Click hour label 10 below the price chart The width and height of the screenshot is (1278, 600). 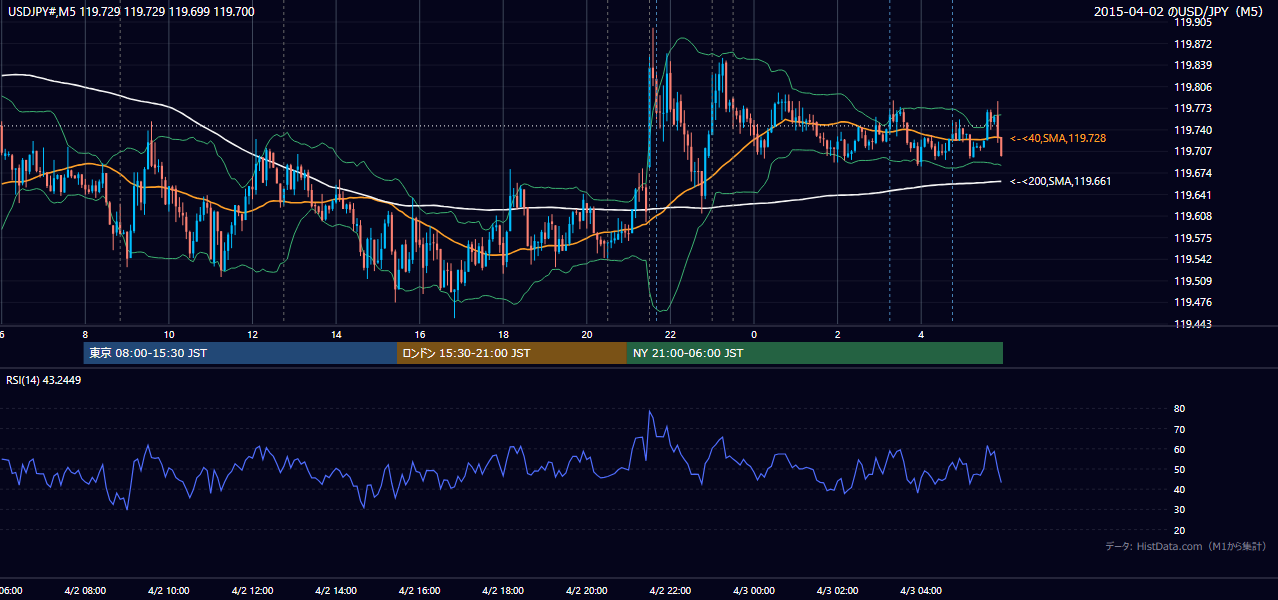tap(169, 334)
